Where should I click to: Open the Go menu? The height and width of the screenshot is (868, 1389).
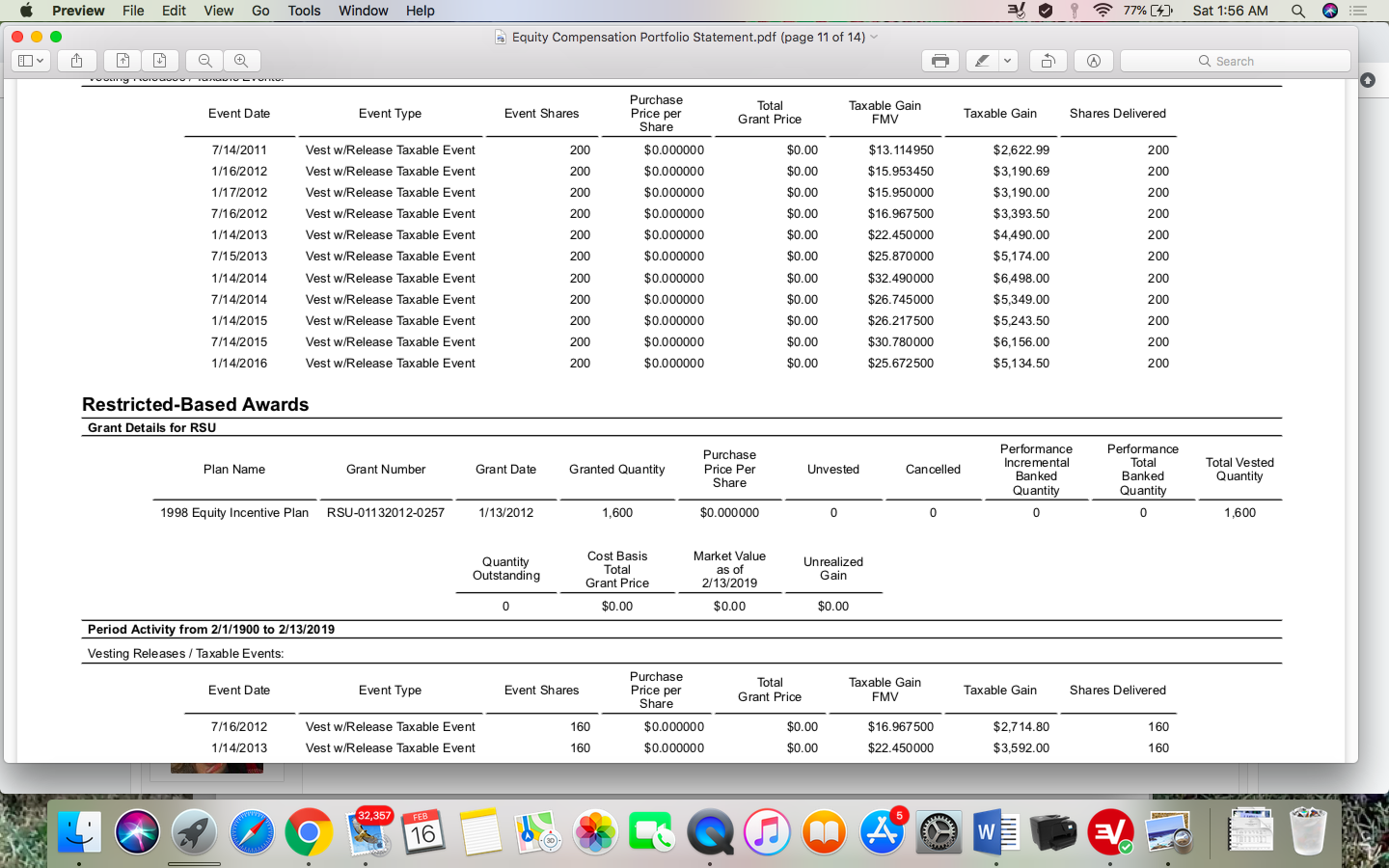point(260,11)
